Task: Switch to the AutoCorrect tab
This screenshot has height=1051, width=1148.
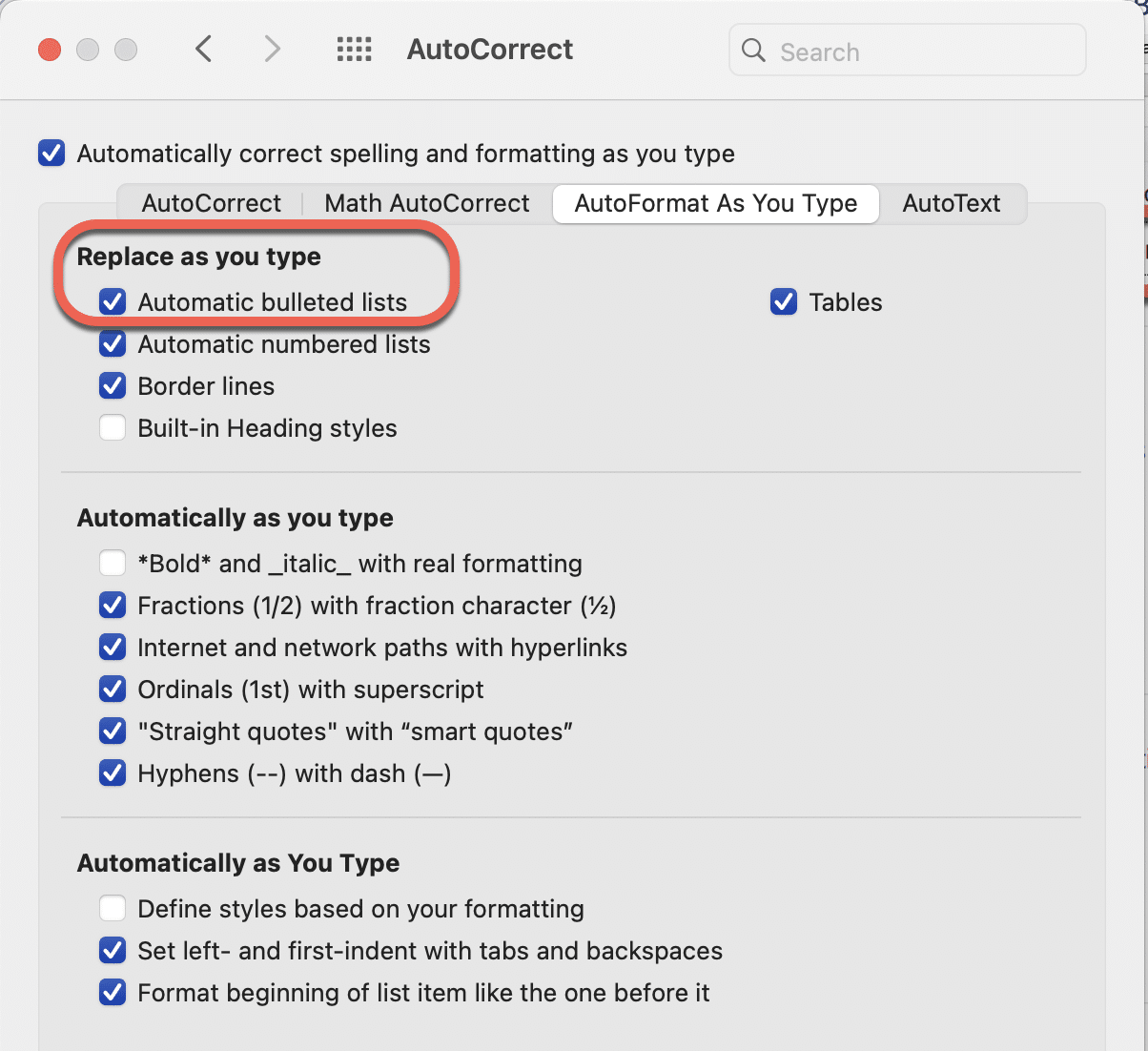Action: (211, 203)
